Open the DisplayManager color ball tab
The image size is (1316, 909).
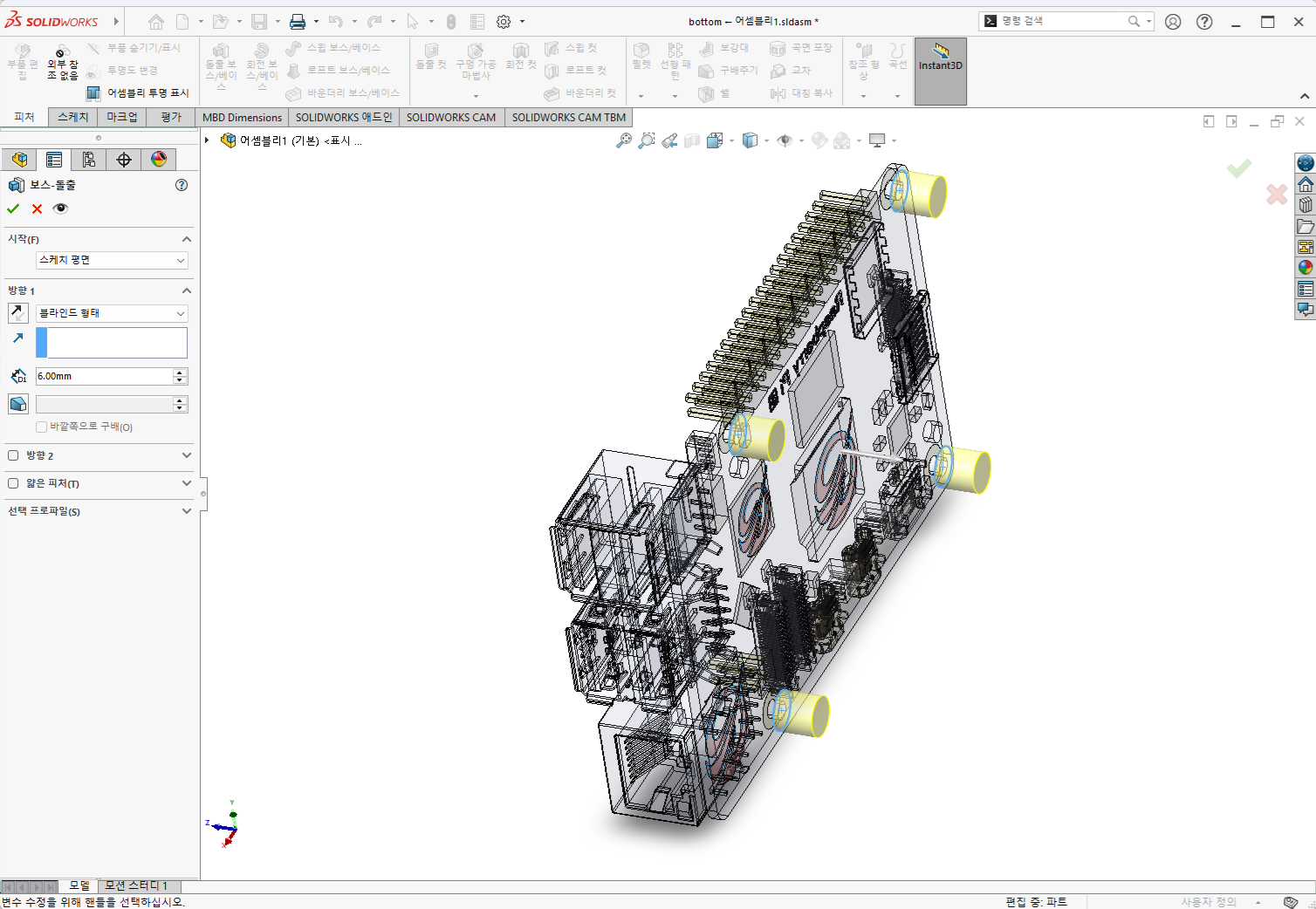point(159,160)
